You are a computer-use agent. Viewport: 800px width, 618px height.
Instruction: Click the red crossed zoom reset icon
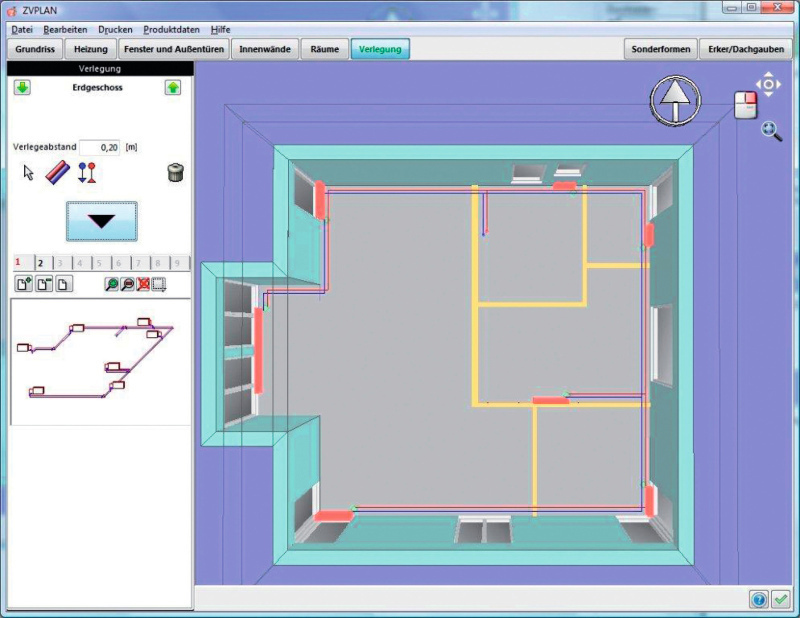[143, 284]
